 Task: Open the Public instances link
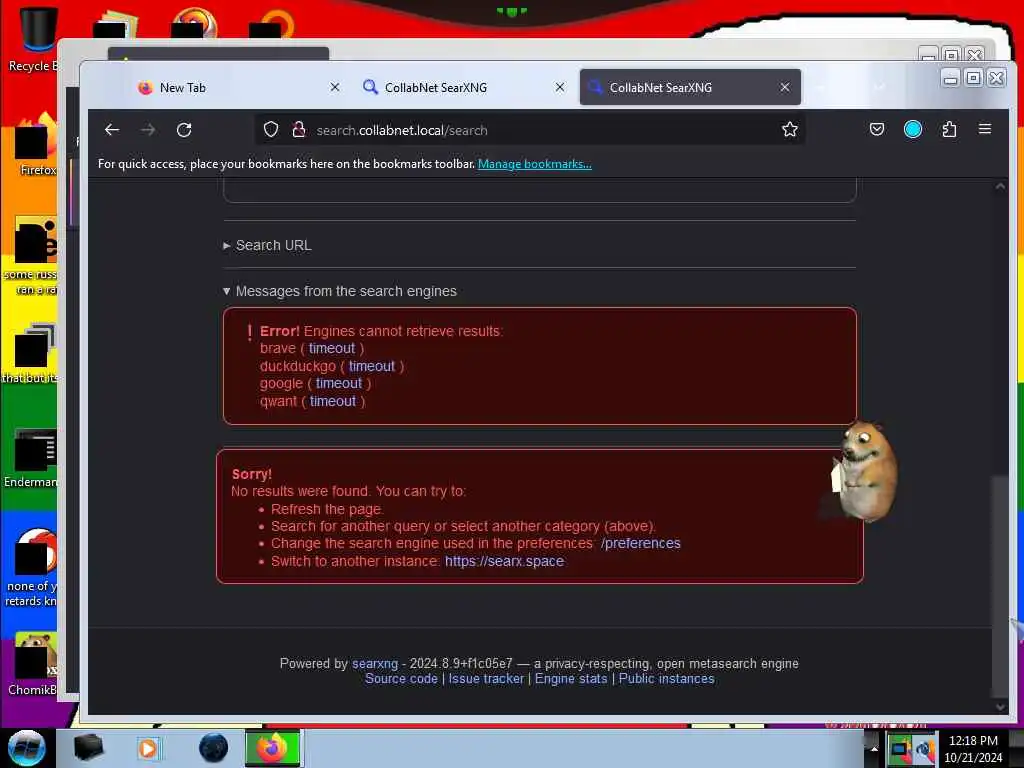point(667,679)
